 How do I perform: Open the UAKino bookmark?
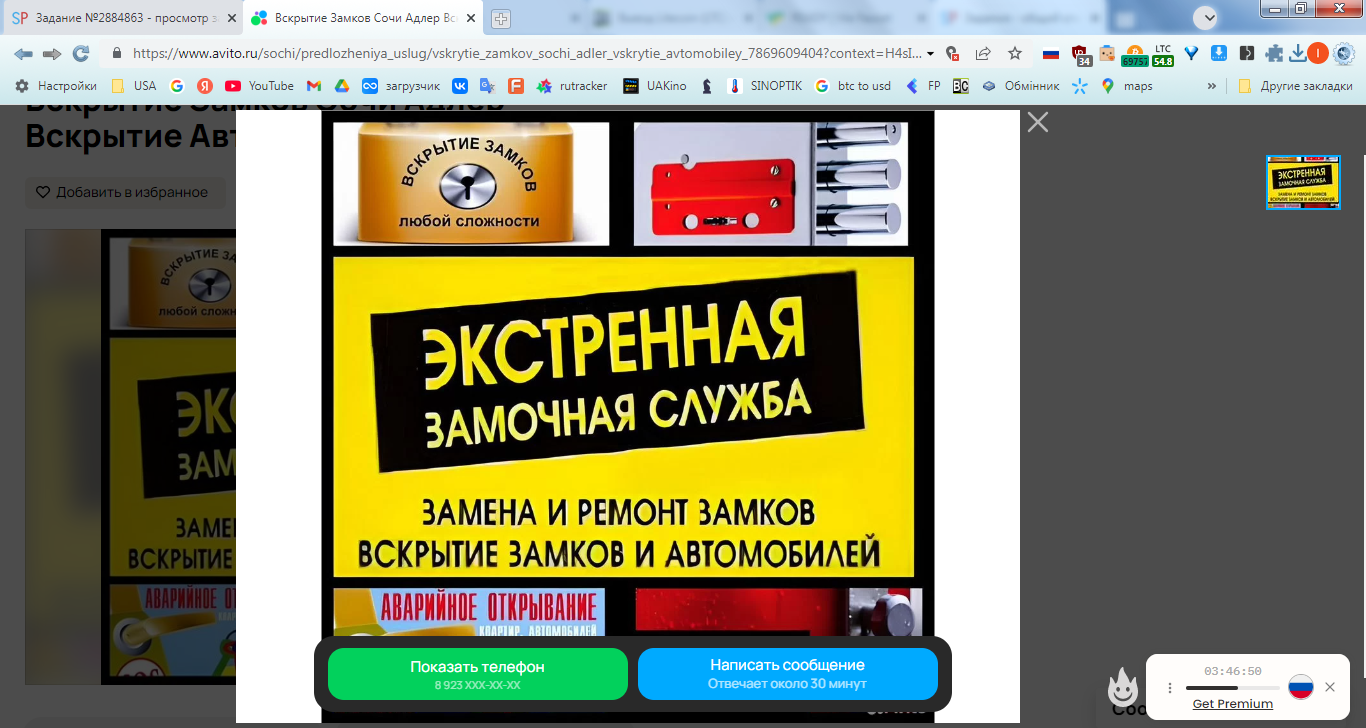coord(655,86)
